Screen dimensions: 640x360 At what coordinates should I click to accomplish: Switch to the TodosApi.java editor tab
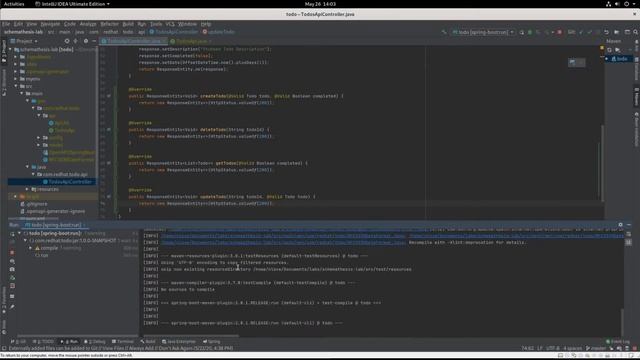[191, 41]
